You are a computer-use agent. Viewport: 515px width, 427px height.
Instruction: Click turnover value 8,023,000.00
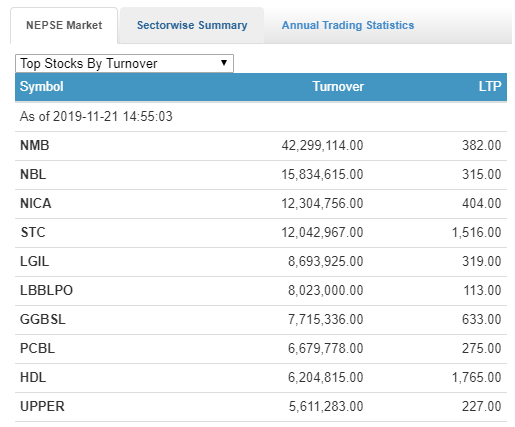(x=326, y=291)
